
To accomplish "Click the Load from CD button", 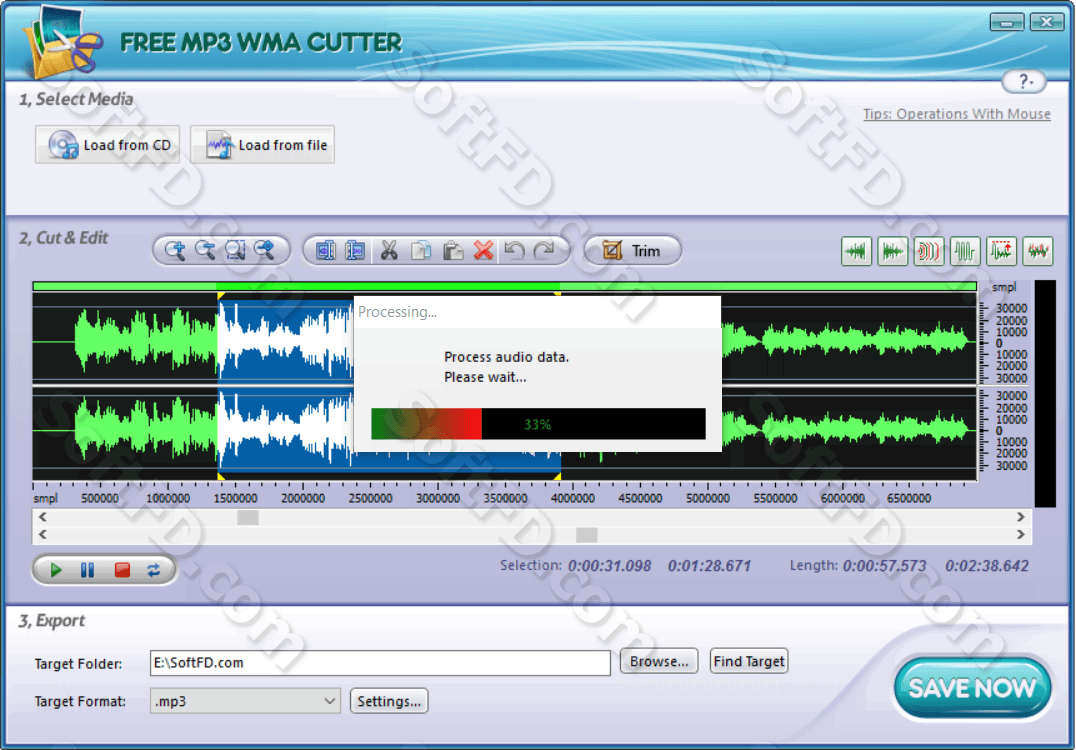I will pos(108,145).
